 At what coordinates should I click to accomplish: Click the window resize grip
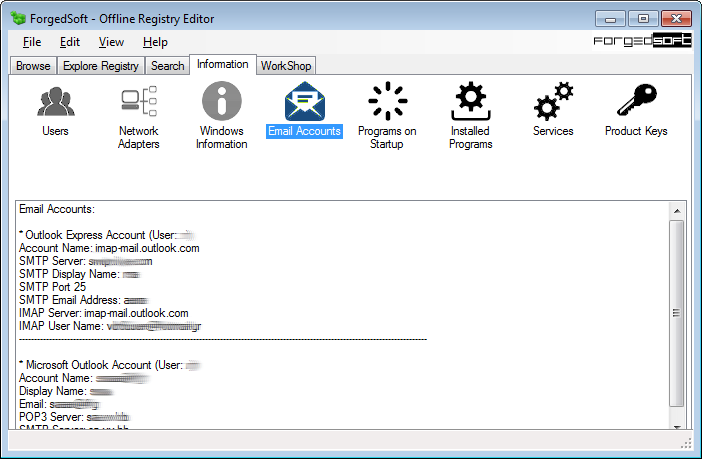point(685,444)
